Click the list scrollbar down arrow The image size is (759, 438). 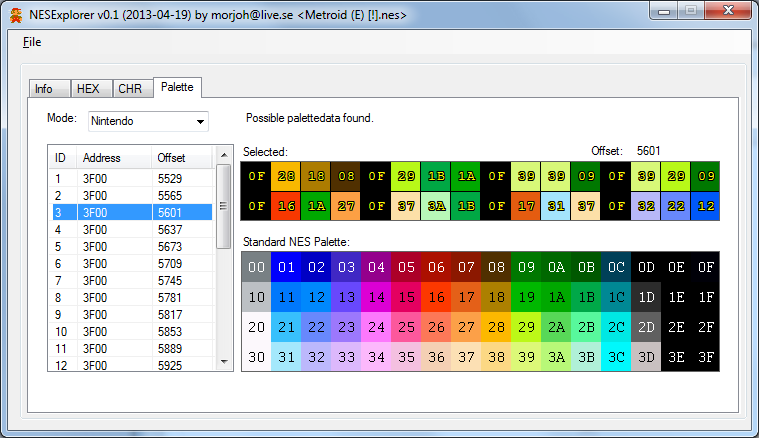[x=224, y=362]
